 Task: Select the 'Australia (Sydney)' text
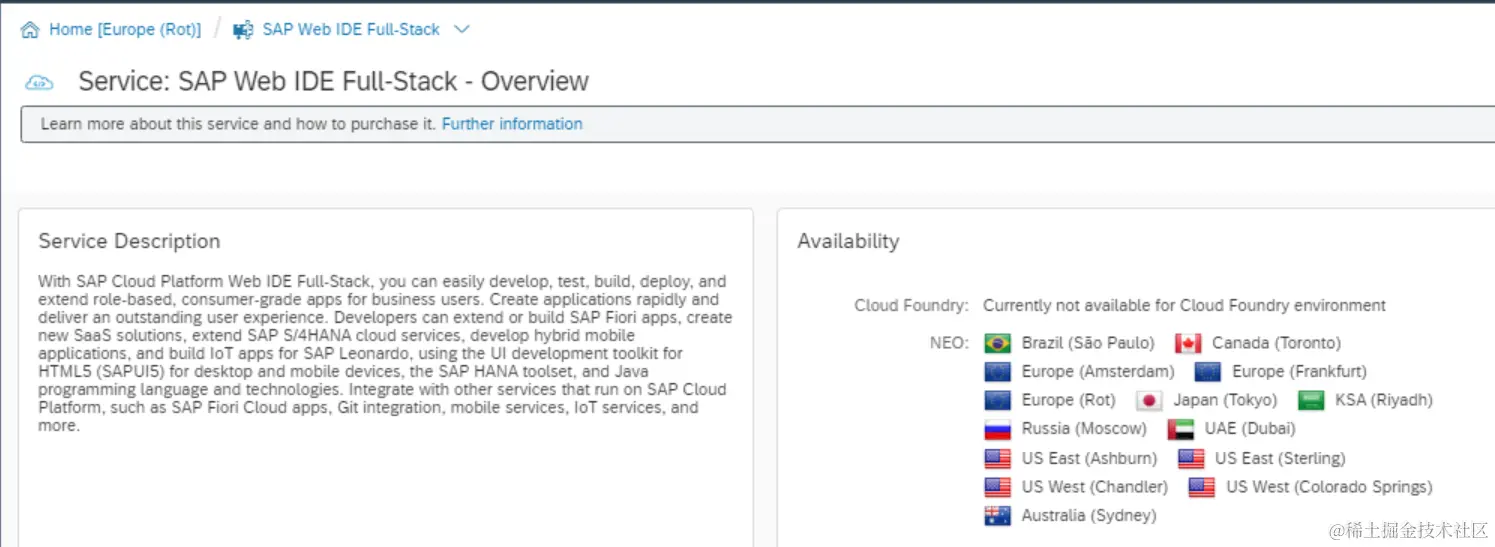(x=1089, y=516)
